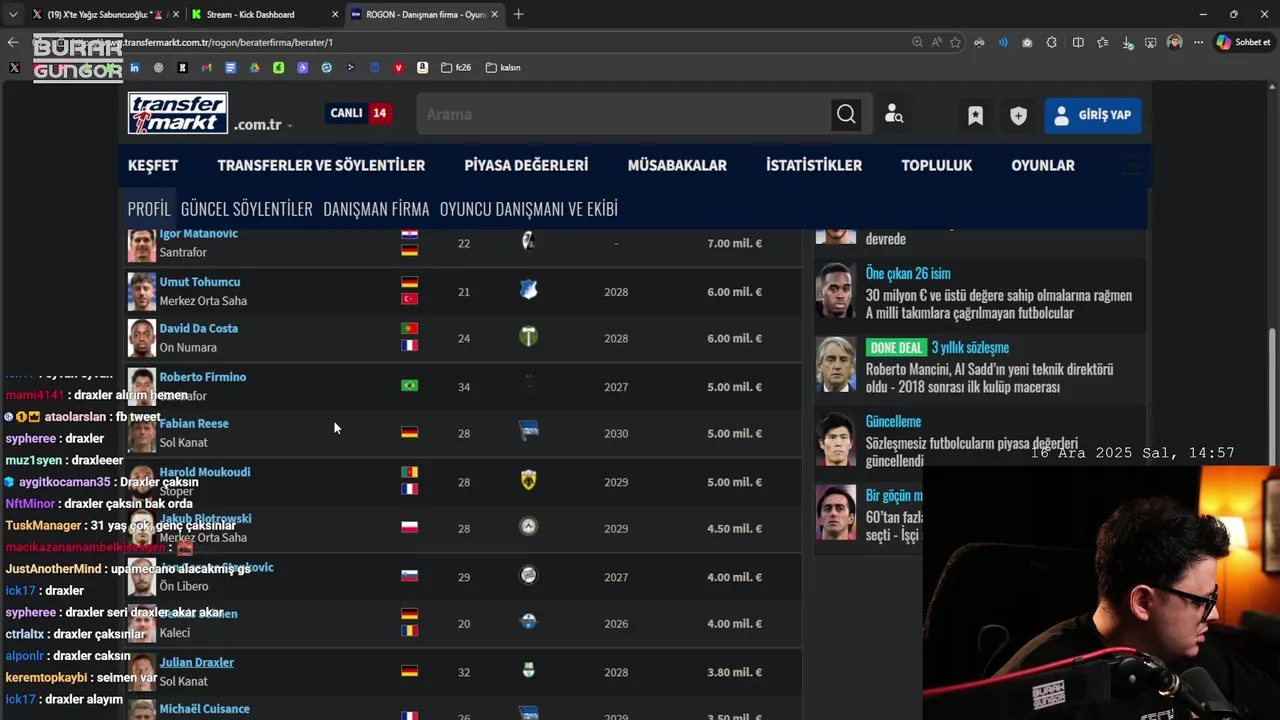The image size is (1280, 720).
Task: Click the Sohbet et Copilot button
Action: tap(1243, 42)
